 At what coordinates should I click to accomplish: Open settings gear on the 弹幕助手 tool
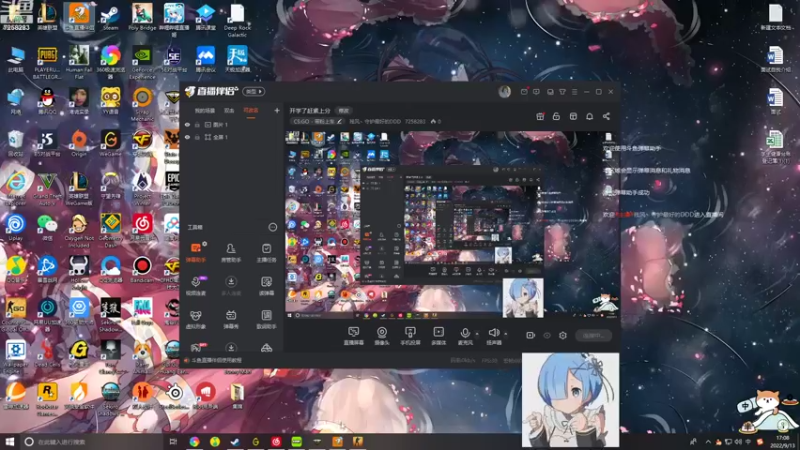[205, 244]
